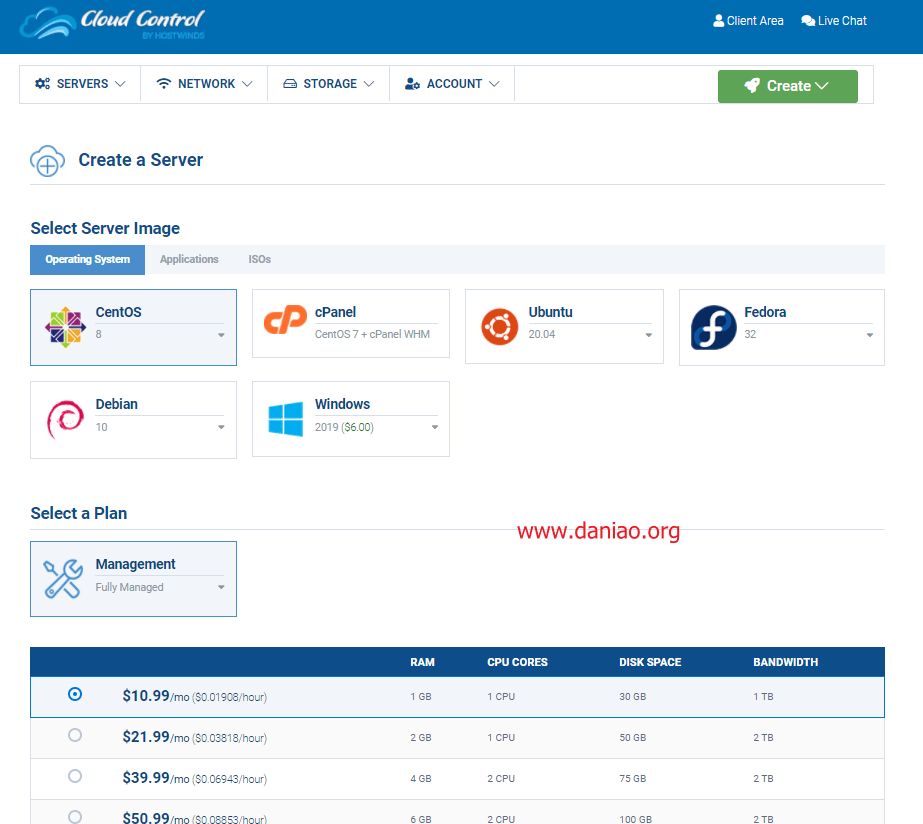Select the Windows logo icon
923x824 pixels.
[285, 419]
